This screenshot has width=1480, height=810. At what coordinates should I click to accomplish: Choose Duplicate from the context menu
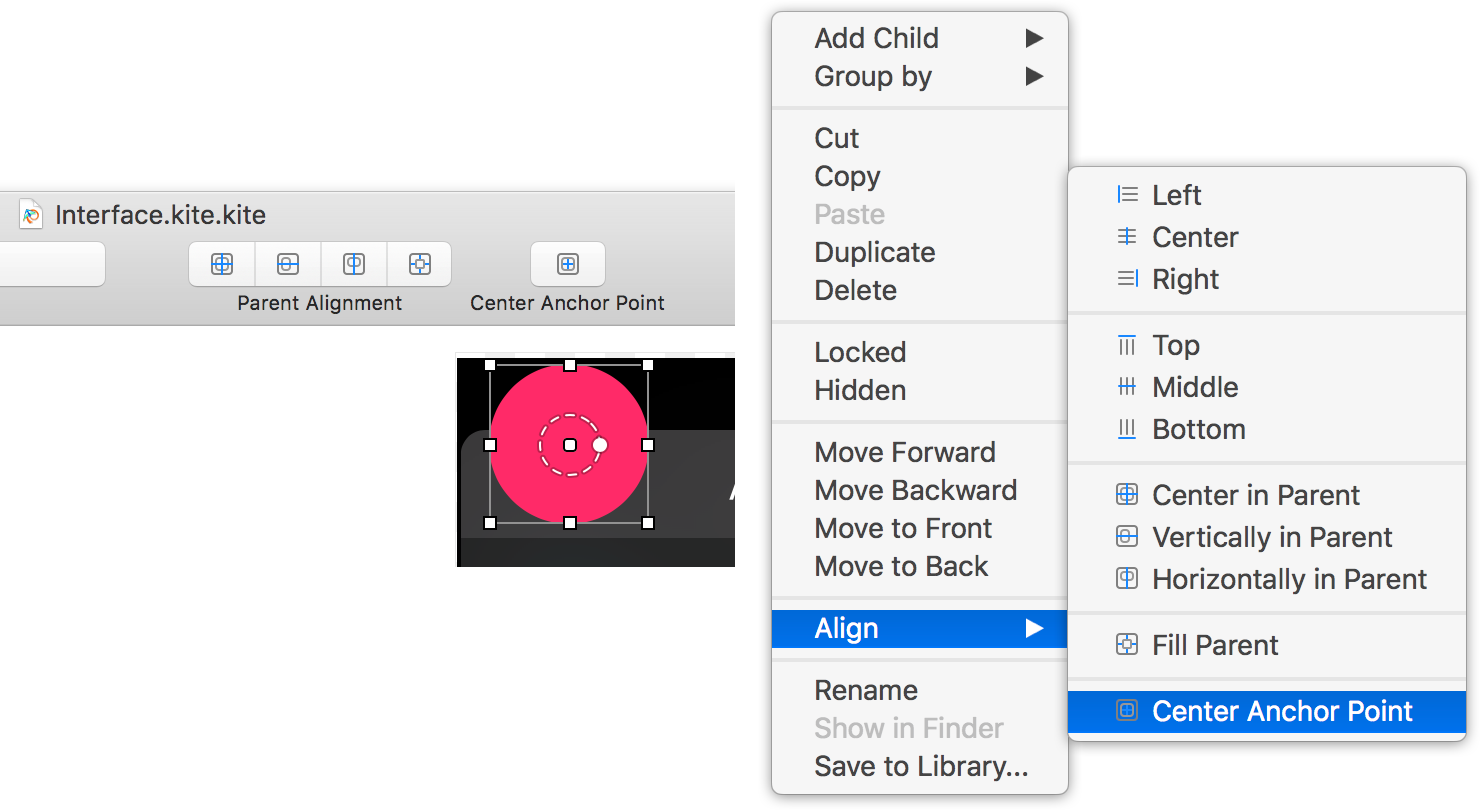point(875,252)
